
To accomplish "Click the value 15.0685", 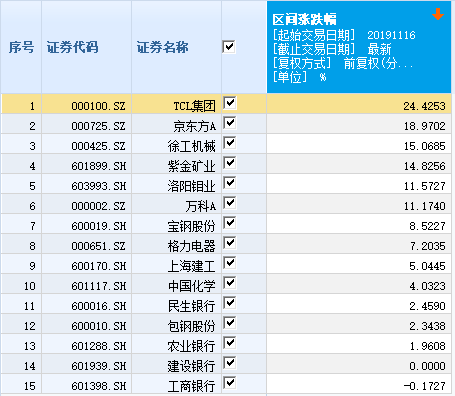I will pos(424,146).
